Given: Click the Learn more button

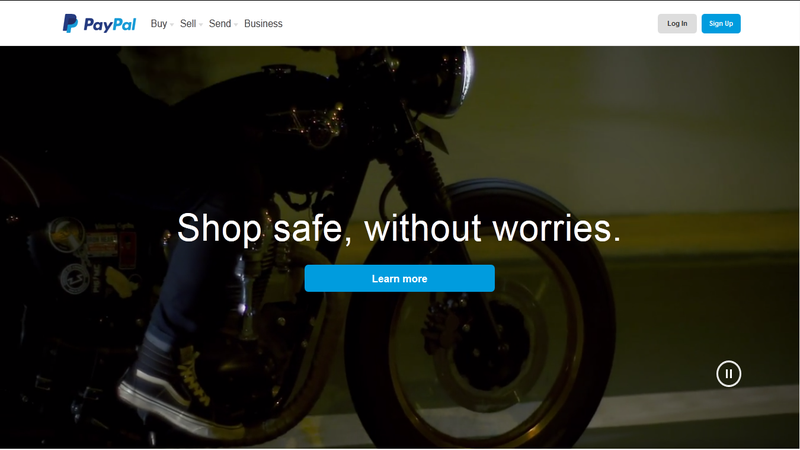Looking at the screenshot, I should (399, 279).
